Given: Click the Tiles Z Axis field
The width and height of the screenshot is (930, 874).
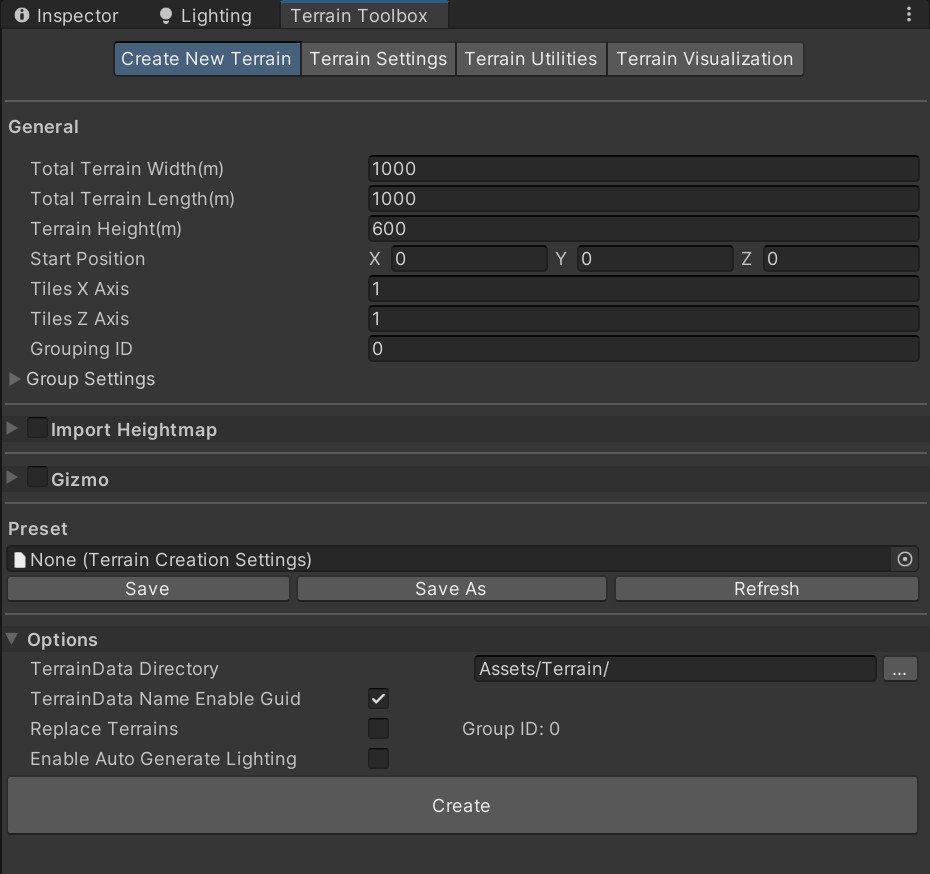Looking at the screenshot, I should (644, 319).
